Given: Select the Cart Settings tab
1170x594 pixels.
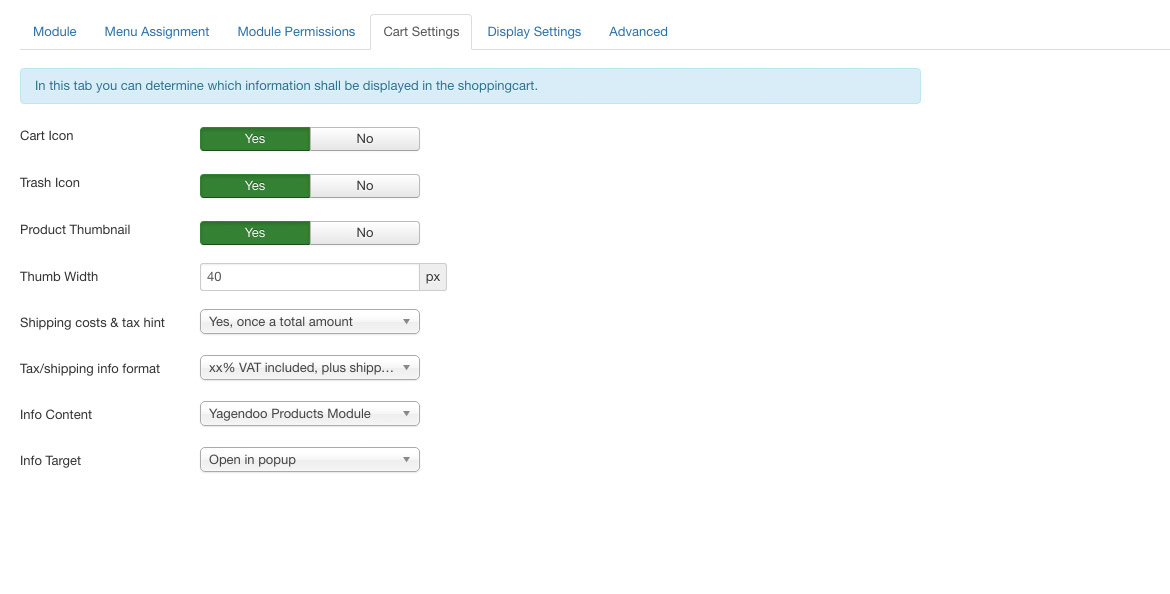Looking at the screenshot, I should click(421, 31).
